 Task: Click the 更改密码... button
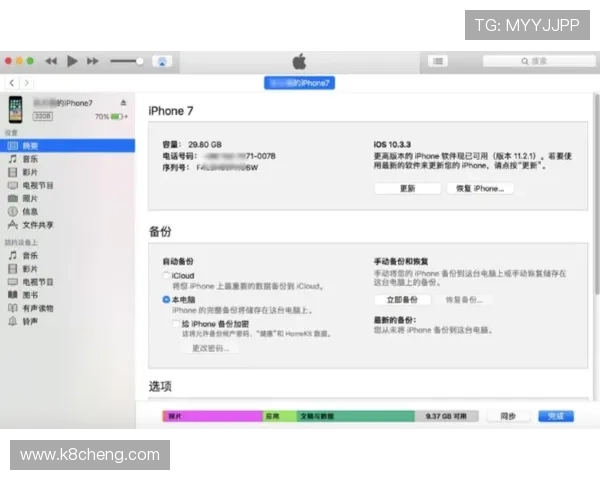[210, 348]
